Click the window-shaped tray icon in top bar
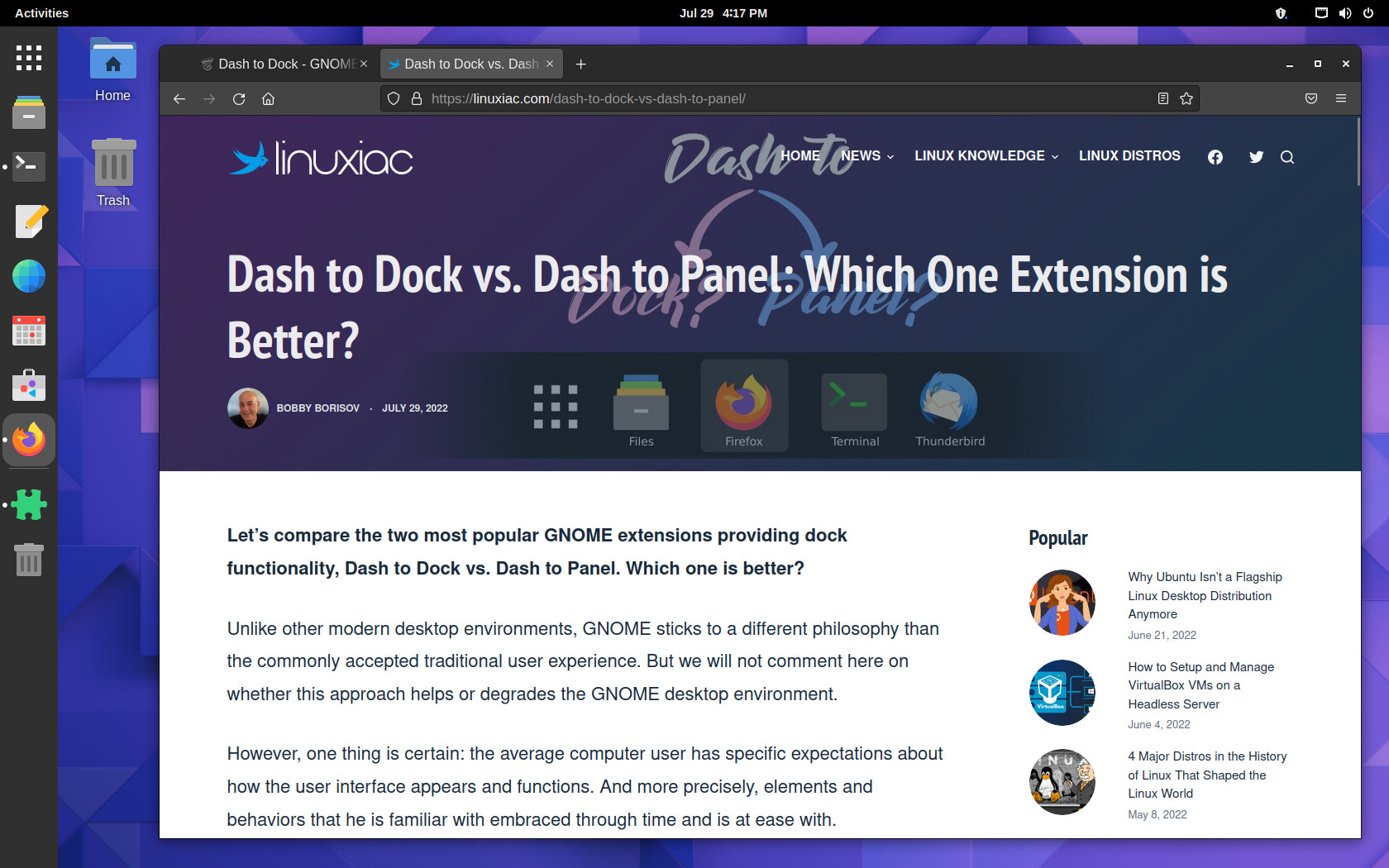 click(1321, 13)
